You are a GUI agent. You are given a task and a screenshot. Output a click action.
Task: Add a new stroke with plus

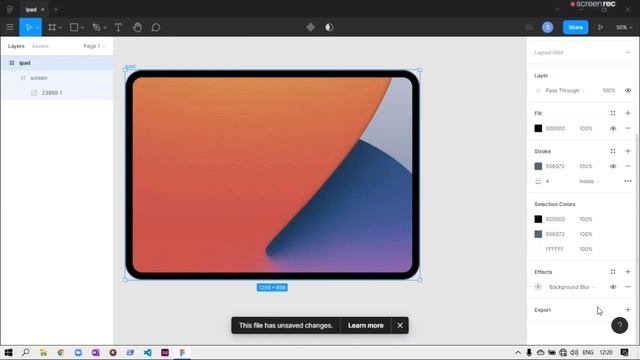pyautogui.click(x=628, y=151)
